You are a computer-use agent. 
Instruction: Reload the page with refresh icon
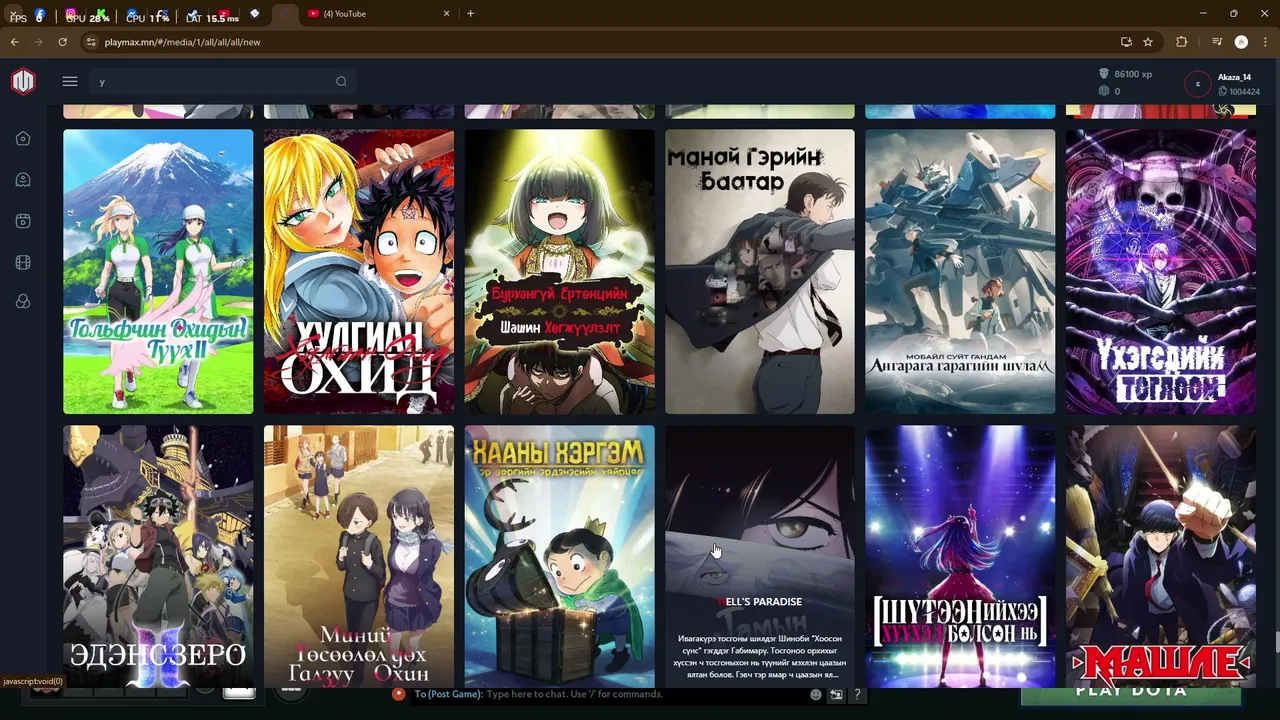[62, 42]
